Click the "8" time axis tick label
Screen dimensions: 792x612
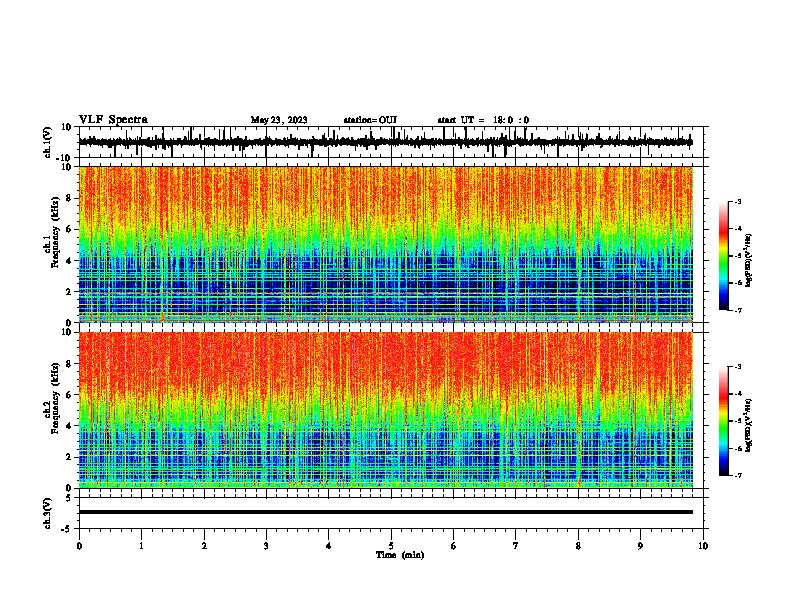(578, 546)
